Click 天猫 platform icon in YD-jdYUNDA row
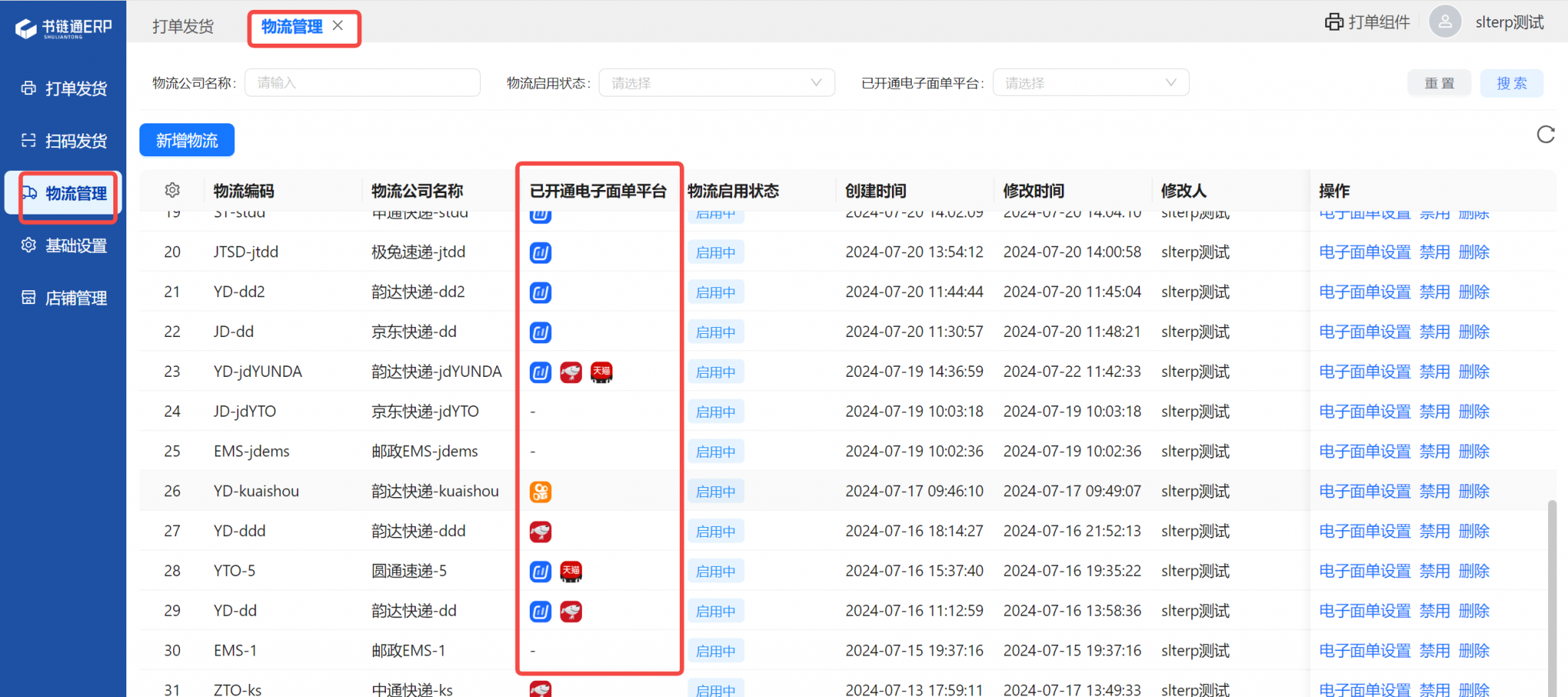Viewport: 1568px width, 697px height. [x=602, y=372]
